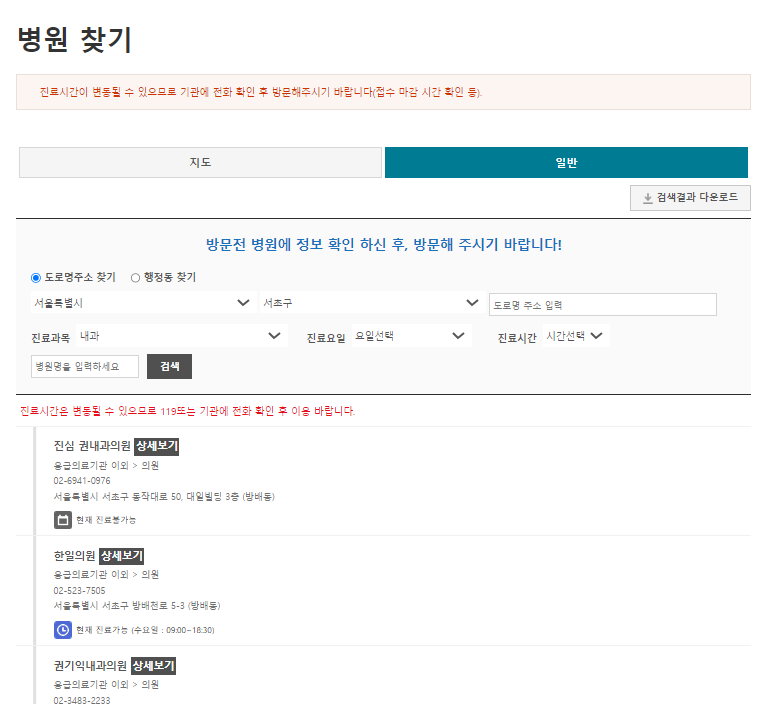Click the 현재 진료불가능 status text

coord(106,520)
